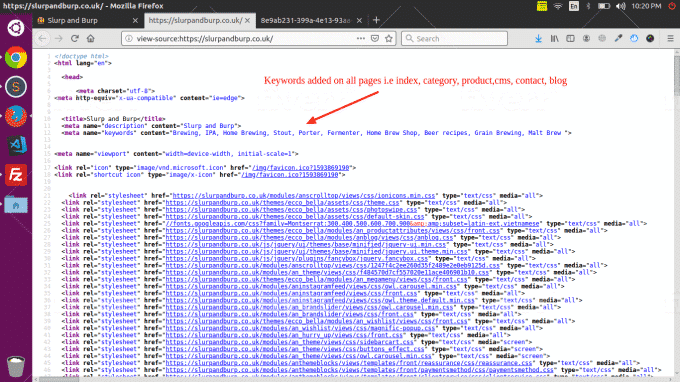
Task: Go back with the browser back arrow
Action: (x=42, y=39)
